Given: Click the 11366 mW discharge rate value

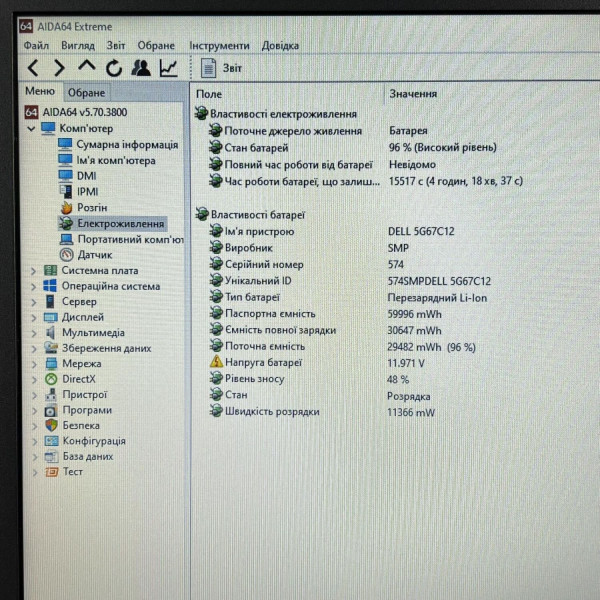Looking at the screenshot, I should click(411, 412).
